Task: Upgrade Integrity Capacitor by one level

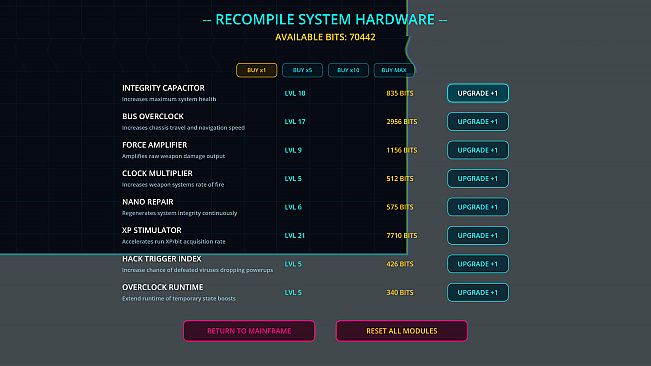Action: pyautogui.click(x=477, y=93)
